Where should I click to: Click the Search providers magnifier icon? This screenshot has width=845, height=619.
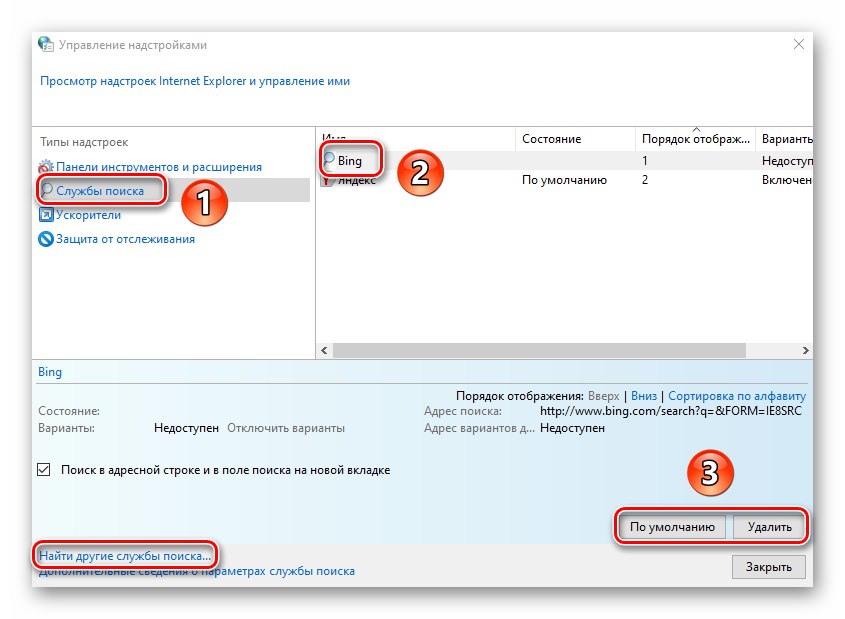pos(47,190)
